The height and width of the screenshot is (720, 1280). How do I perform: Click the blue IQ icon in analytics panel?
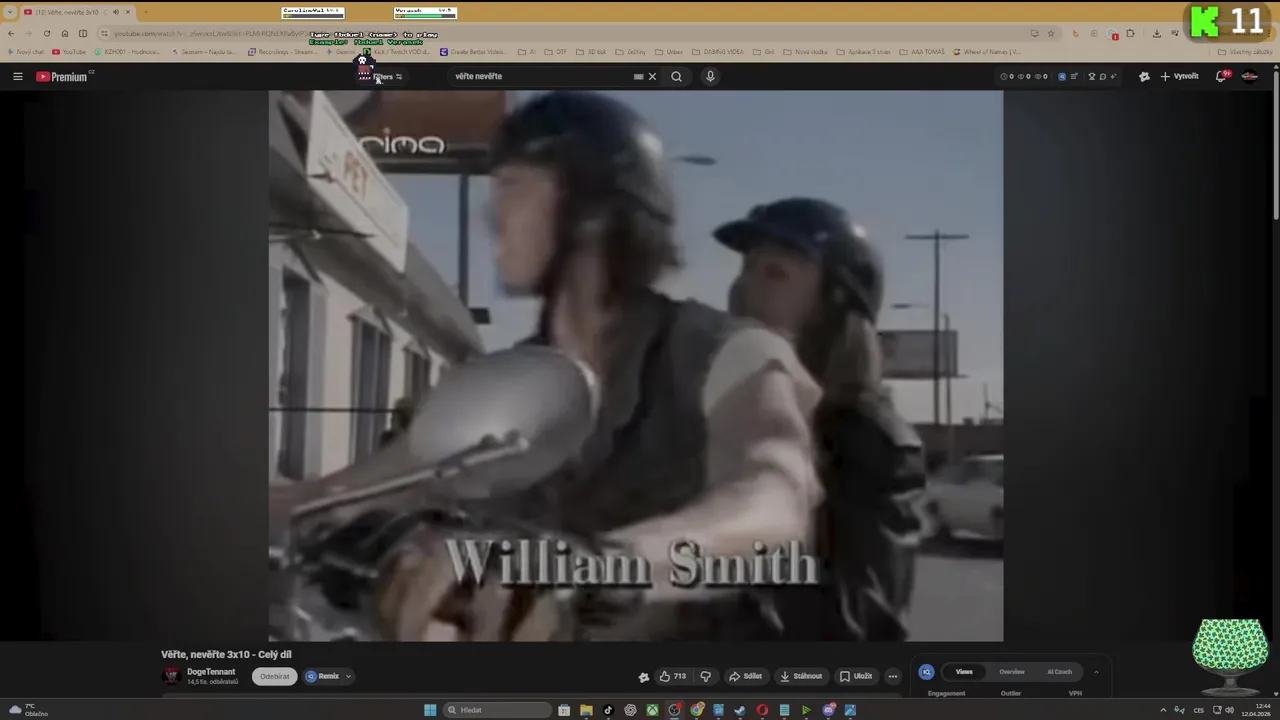[927, 672]
